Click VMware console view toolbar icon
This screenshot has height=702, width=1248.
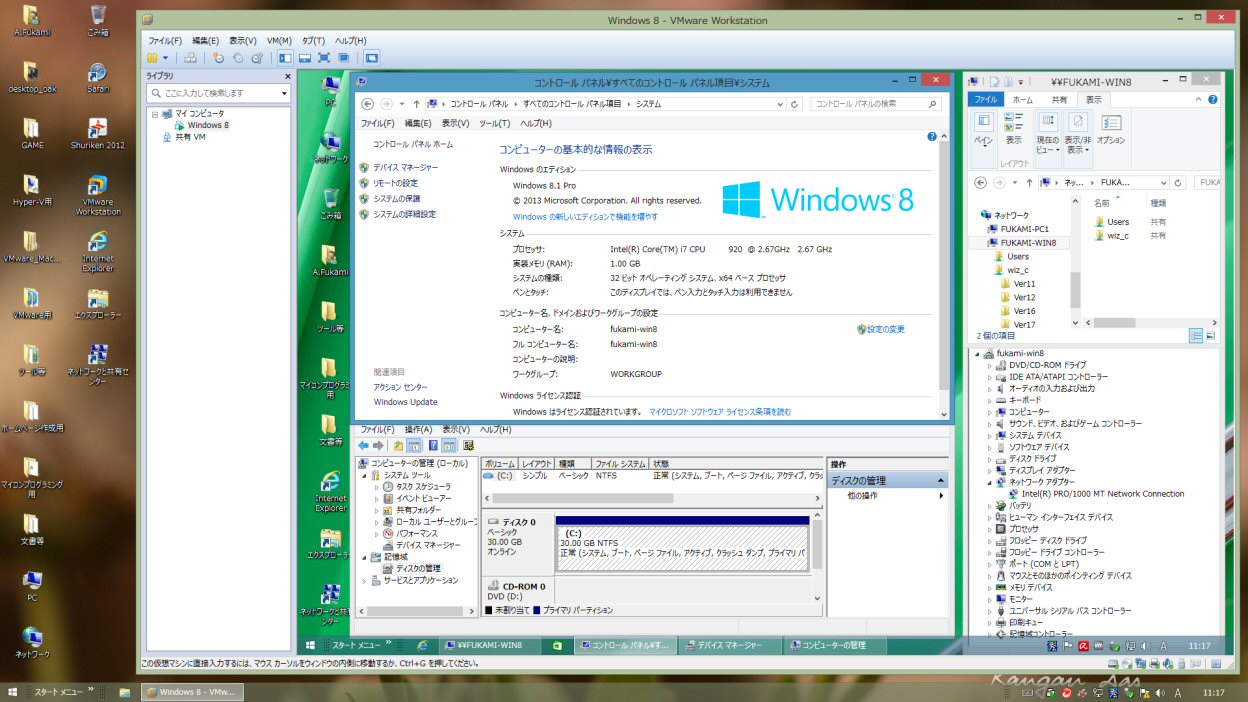[372, 58]
